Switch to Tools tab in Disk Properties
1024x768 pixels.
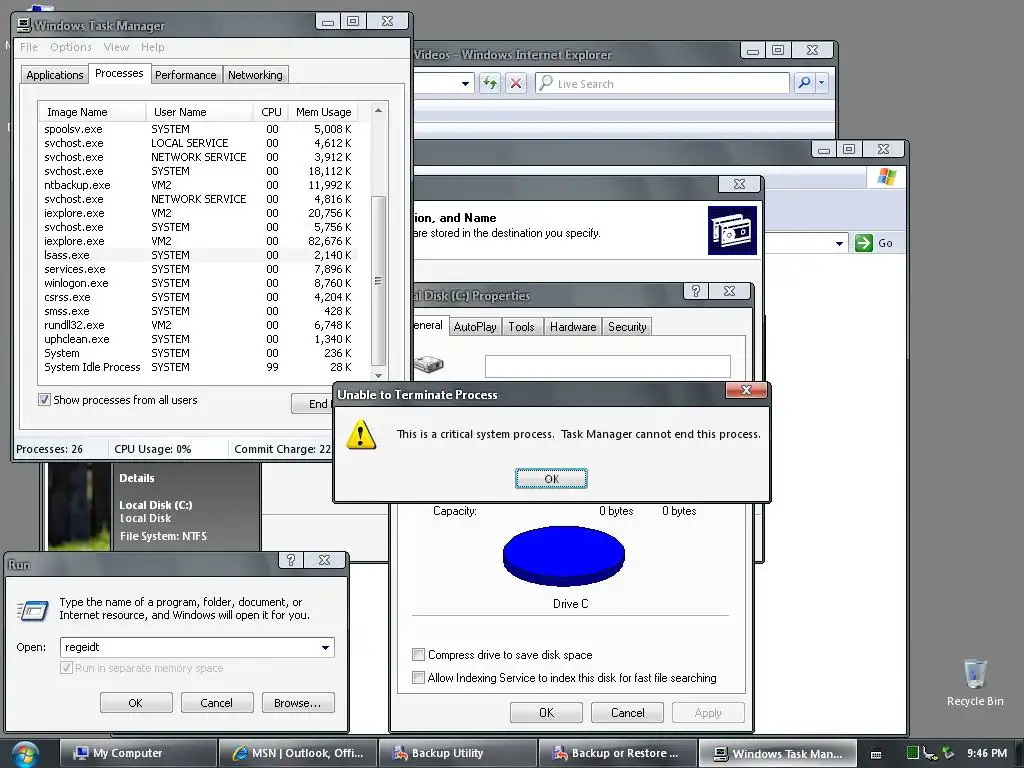coord(521,327)
